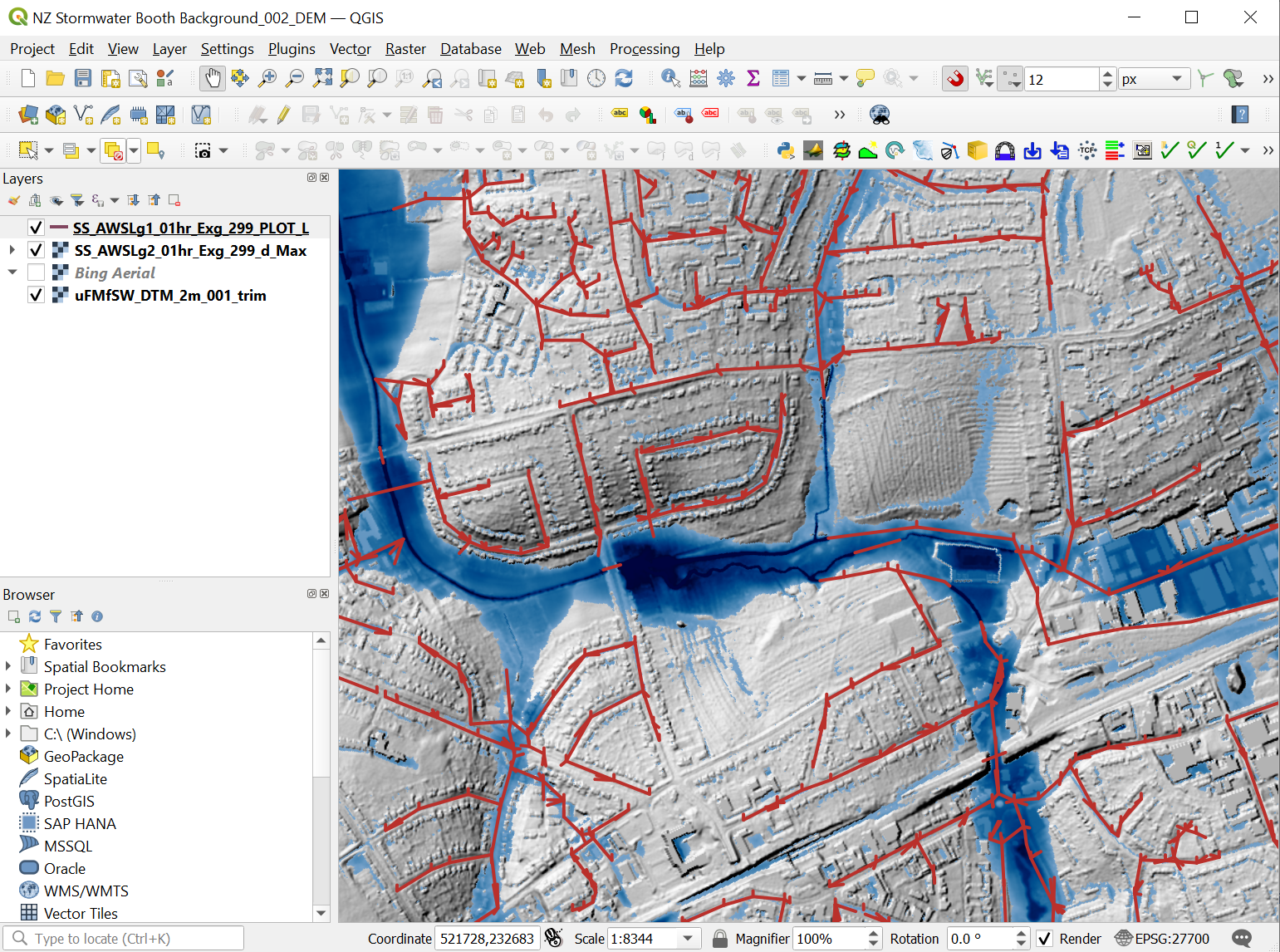Click the EPSG:27700 CRS button
The image size is (1280, 952).
1163,939
